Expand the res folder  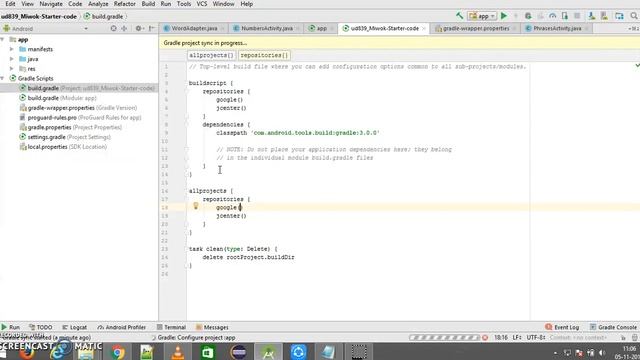[x=12, y=69]
